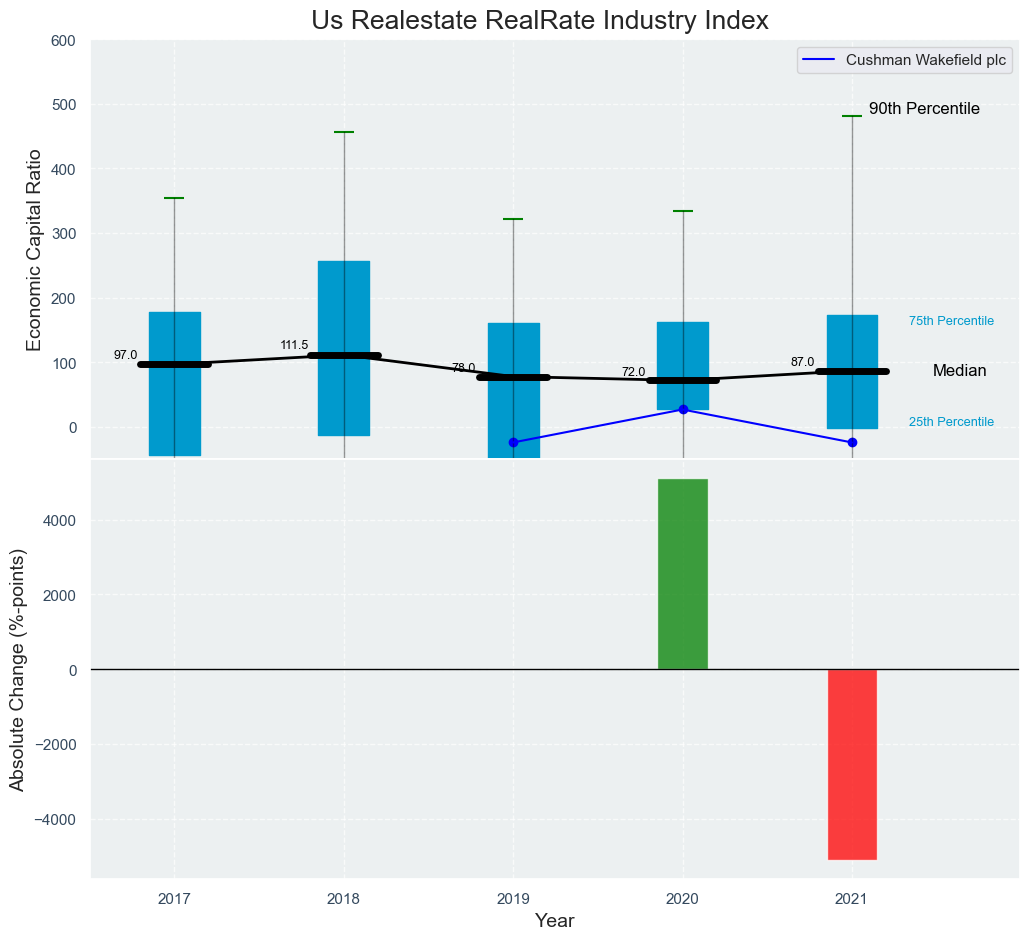Screen dimensions: 1029x940
Task: Click the 111.5 median value label
Action: tap(294, 345)
